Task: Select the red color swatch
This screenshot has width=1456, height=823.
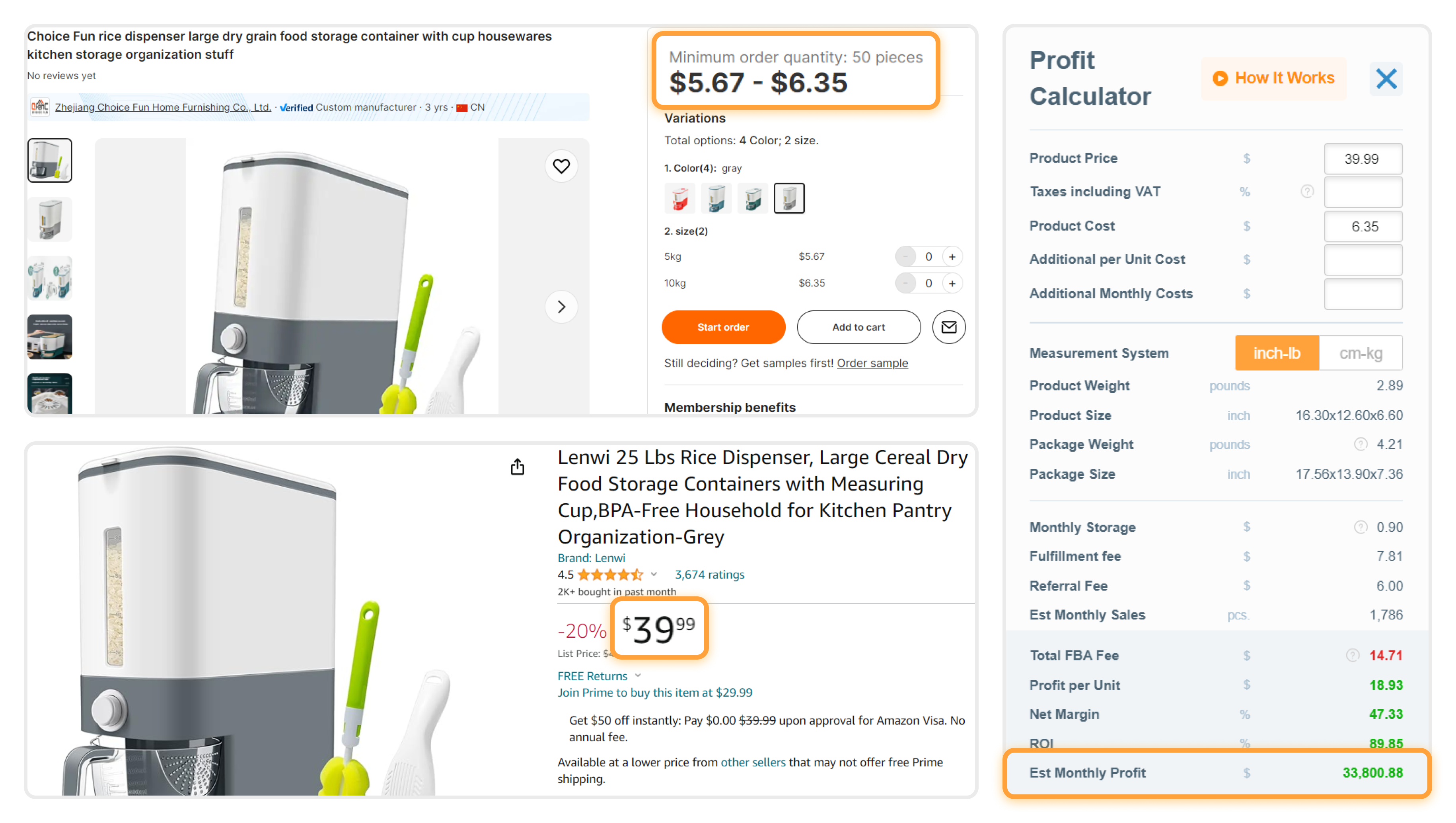Action: click(x=679, y=198)
